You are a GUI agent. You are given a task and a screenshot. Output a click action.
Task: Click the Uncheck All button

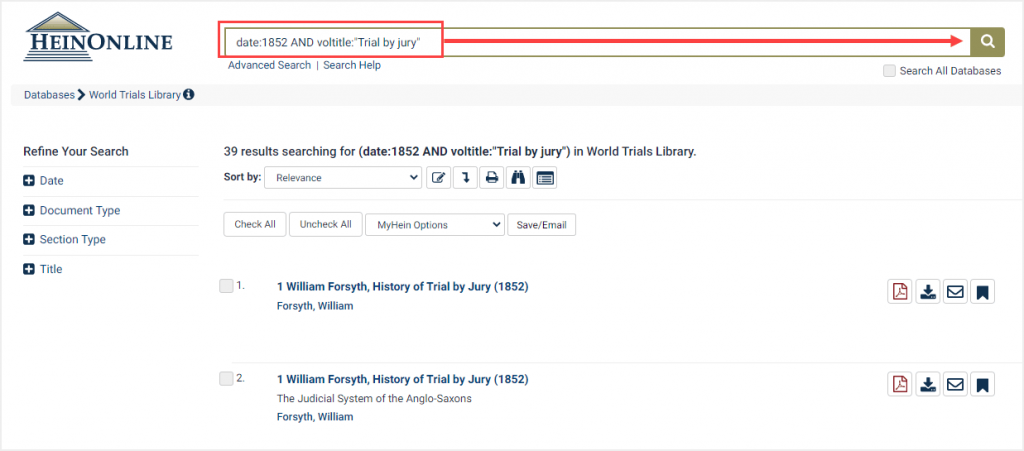[326, 225]
